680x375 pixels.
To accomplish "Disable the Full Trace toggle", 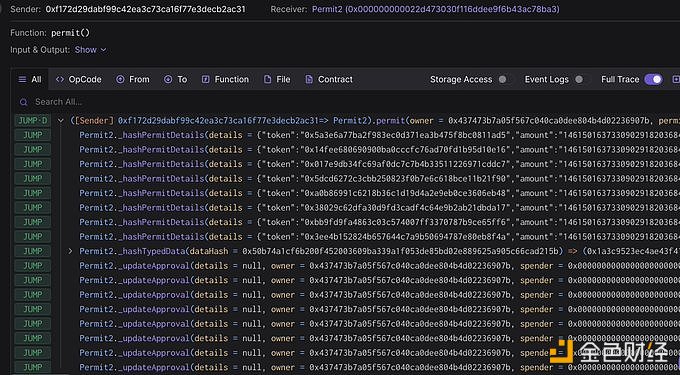I will tap(654, 79).
